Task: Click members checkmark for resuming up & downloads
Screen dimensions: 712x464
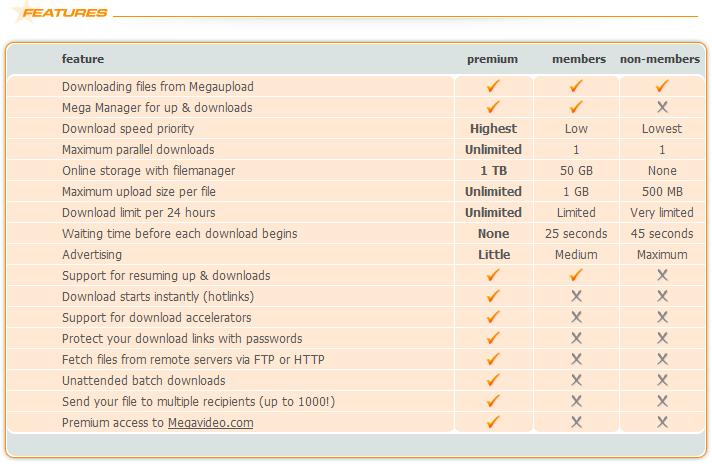Action: pos(576,275)
